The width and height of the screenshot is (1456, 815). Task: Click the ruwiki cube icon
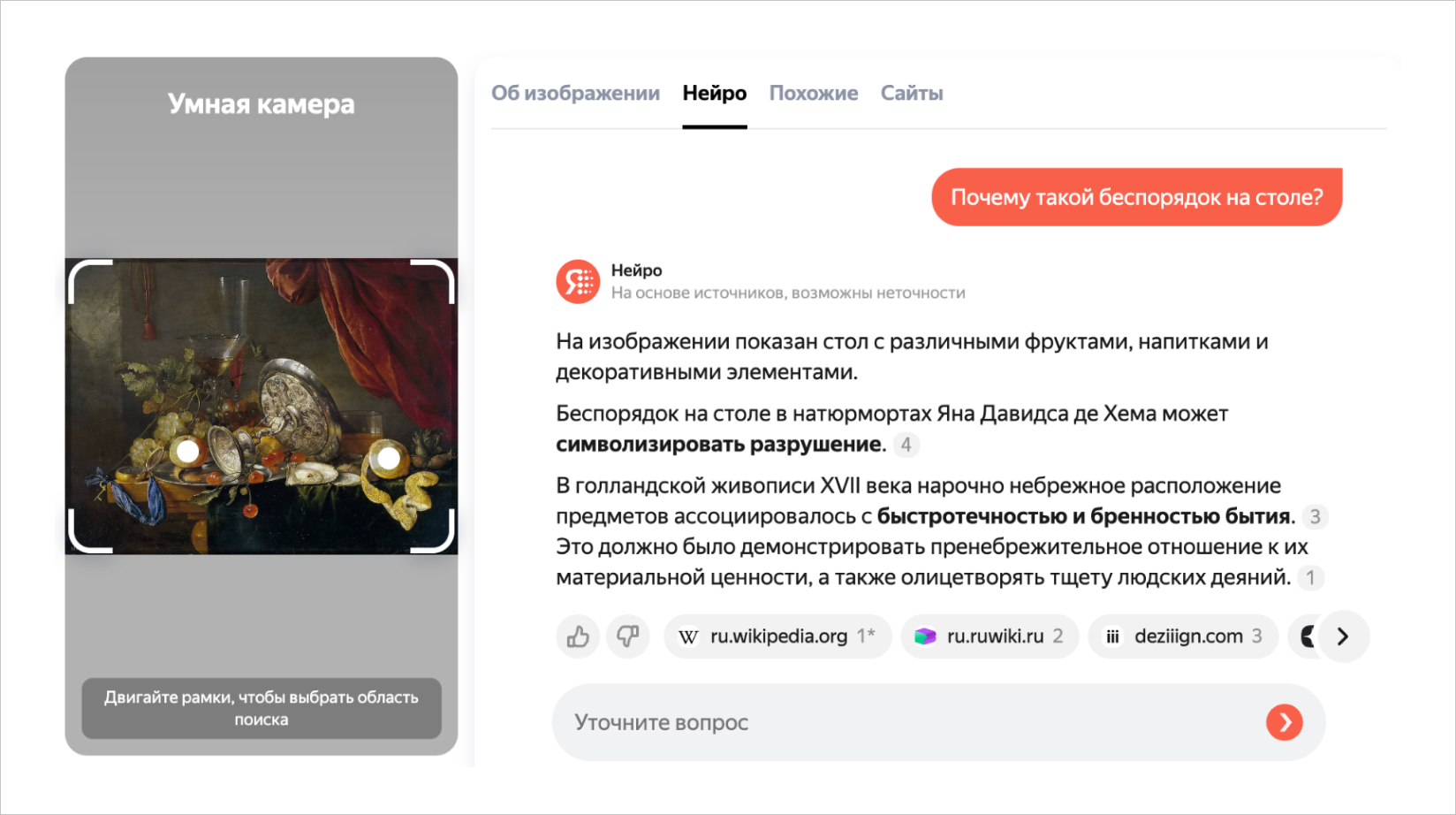(925, 636)
